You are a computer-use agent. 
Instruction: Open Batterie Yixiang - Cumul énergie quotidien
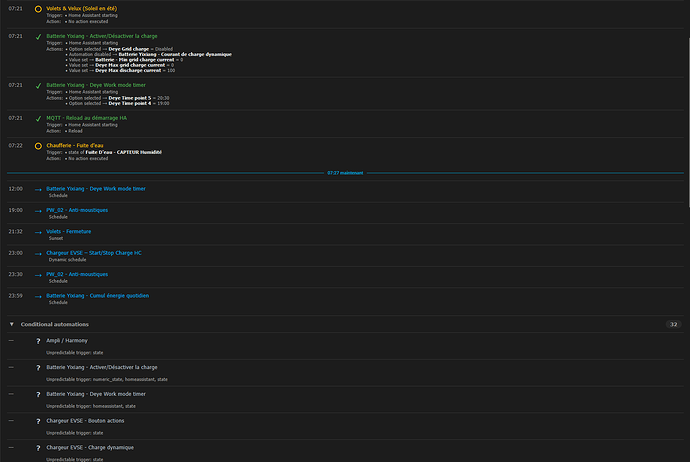(x=98, y=296)
